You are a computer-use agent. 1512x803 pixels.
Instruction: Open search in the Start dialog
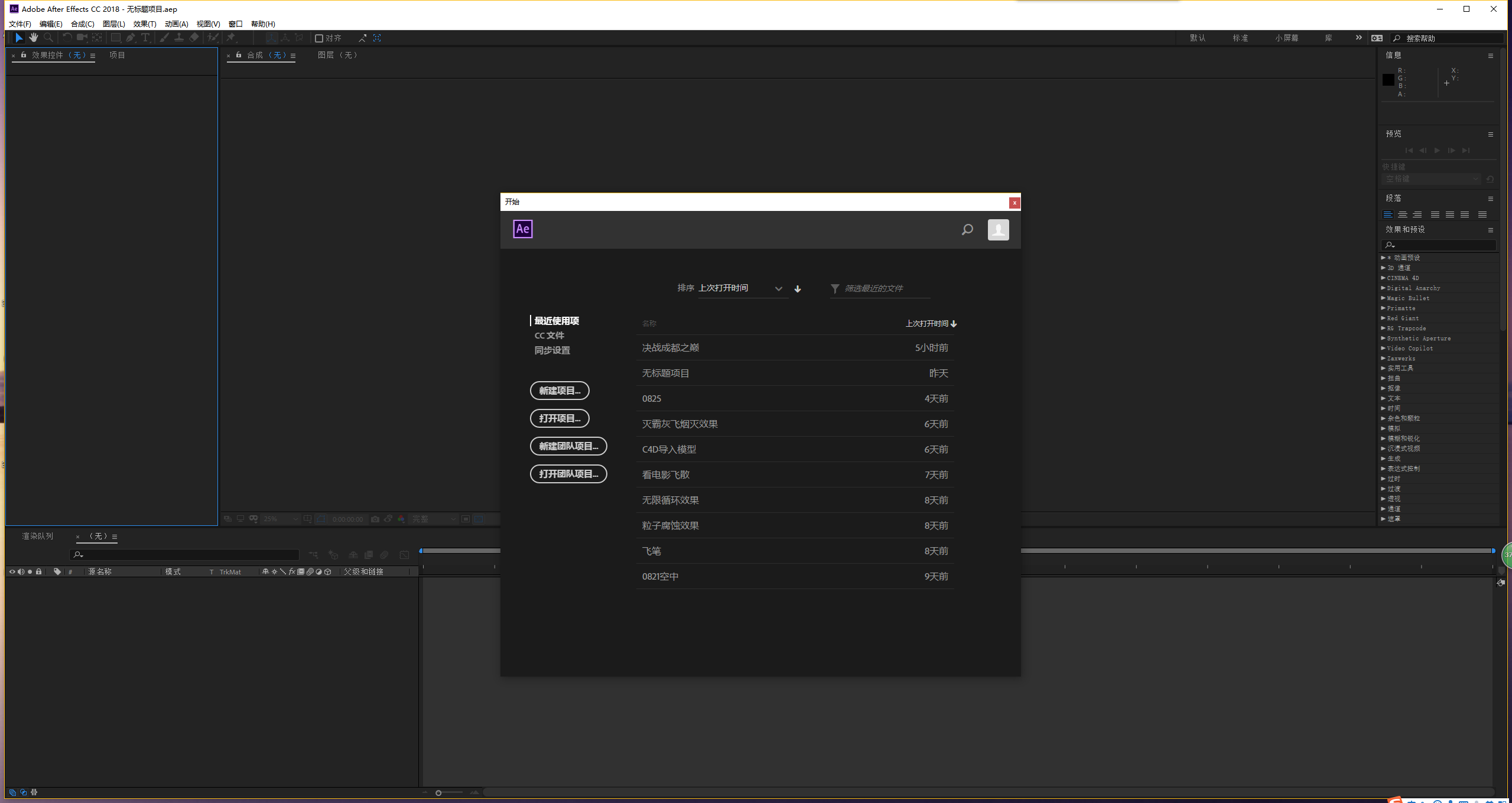point(967,229)
